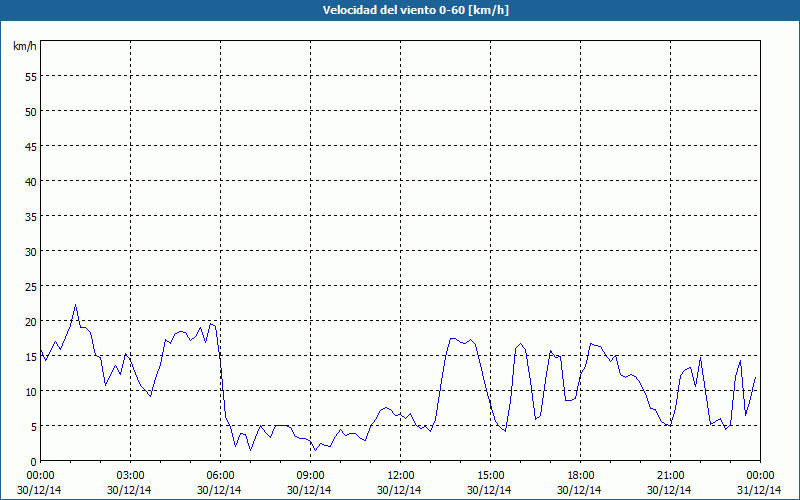Click the 03:00 time label
Screen dimensions: 800x500
[130, 476]
